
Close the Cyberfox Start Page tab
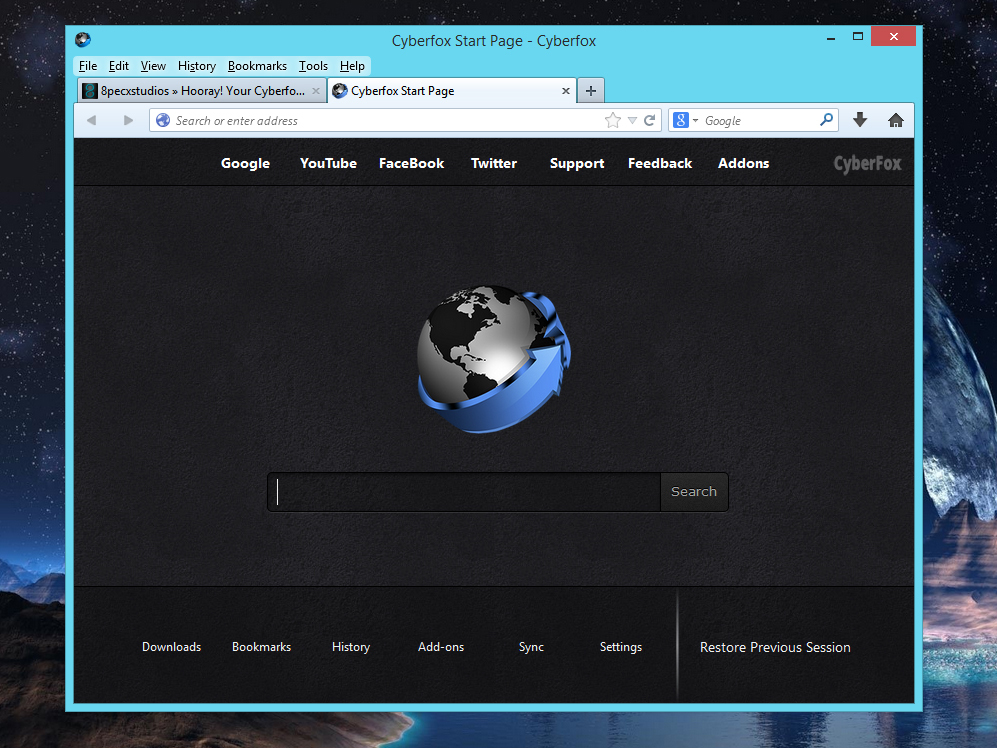click(566, 91)
